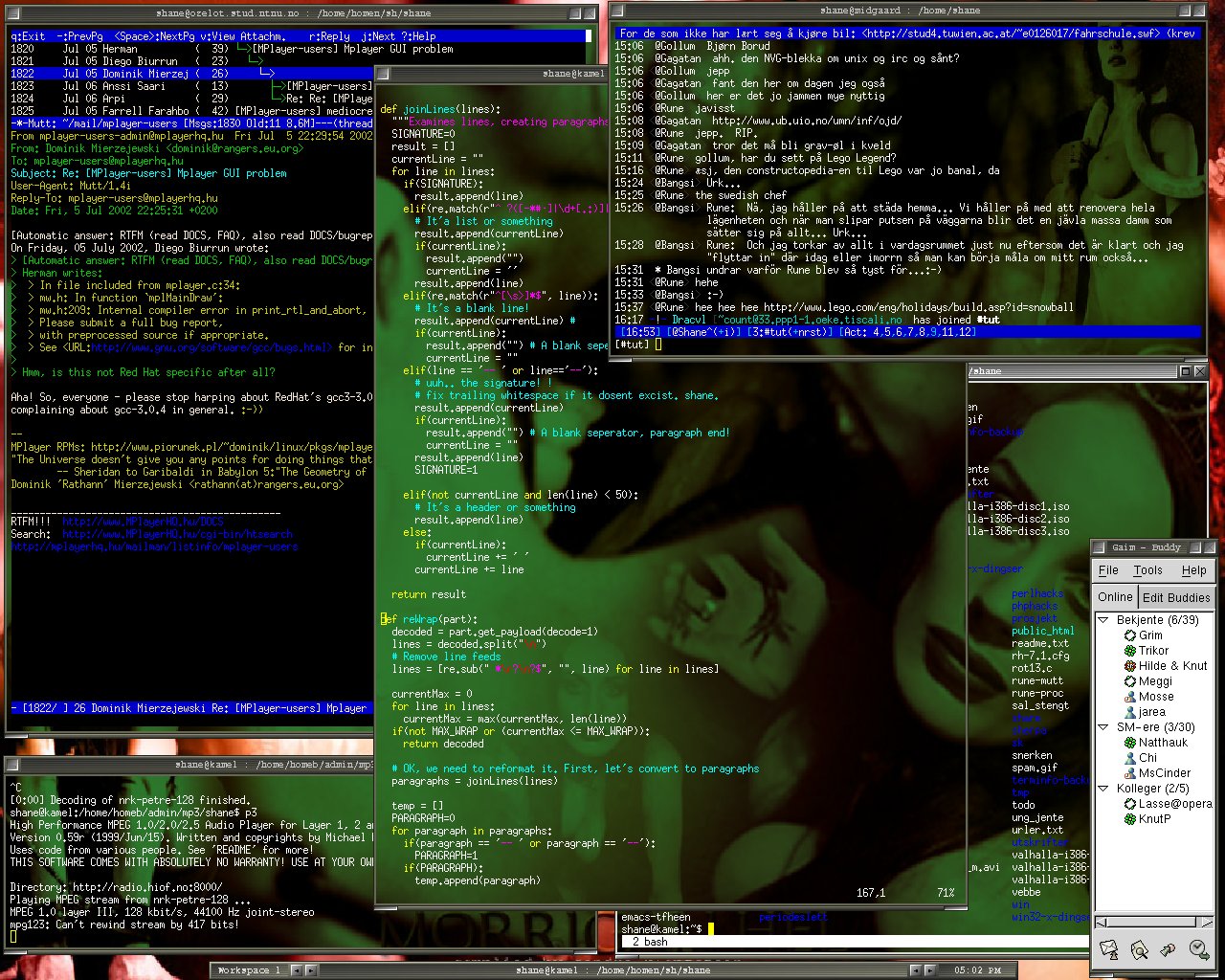Click the status icon next to Meggi

[1130, 681]
